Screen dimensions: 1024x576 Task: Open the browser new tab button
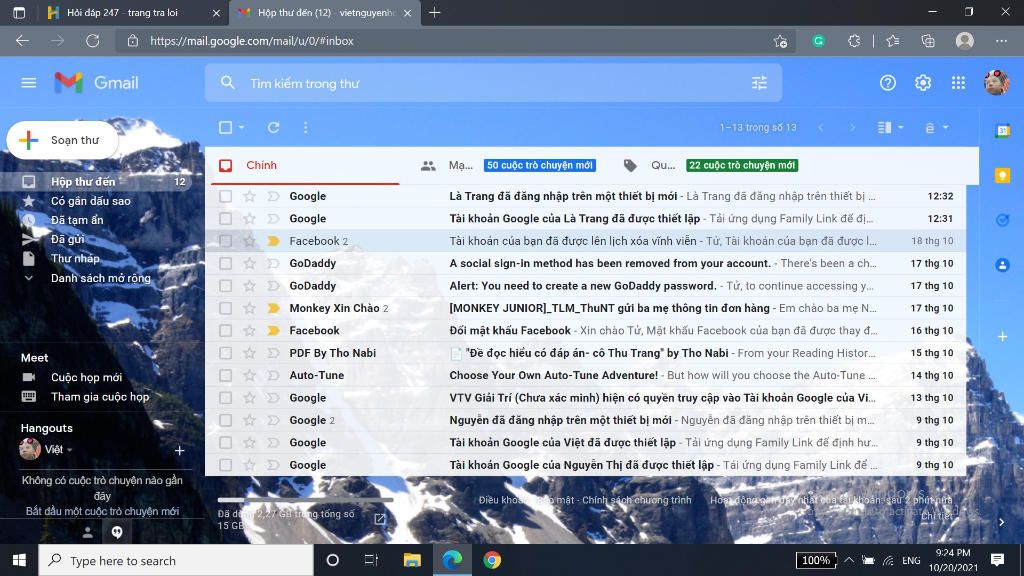pos(434,12)
